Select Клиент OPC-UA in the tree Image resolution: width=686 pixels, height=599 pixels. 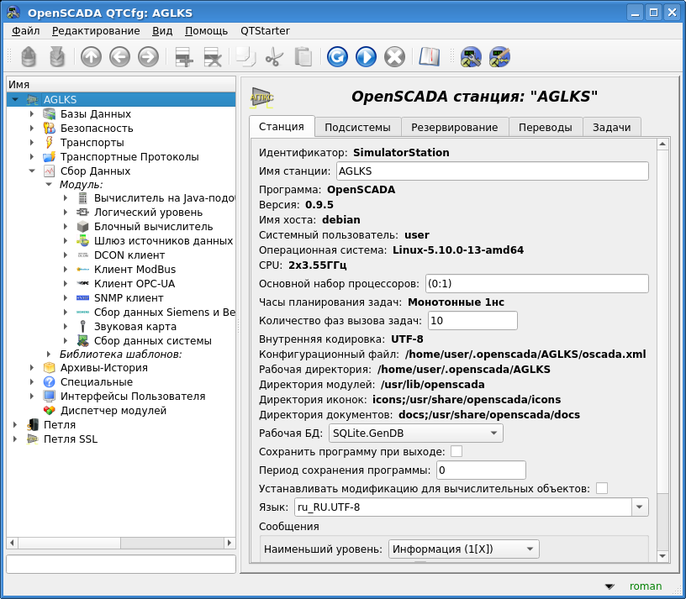coord(134,284)
